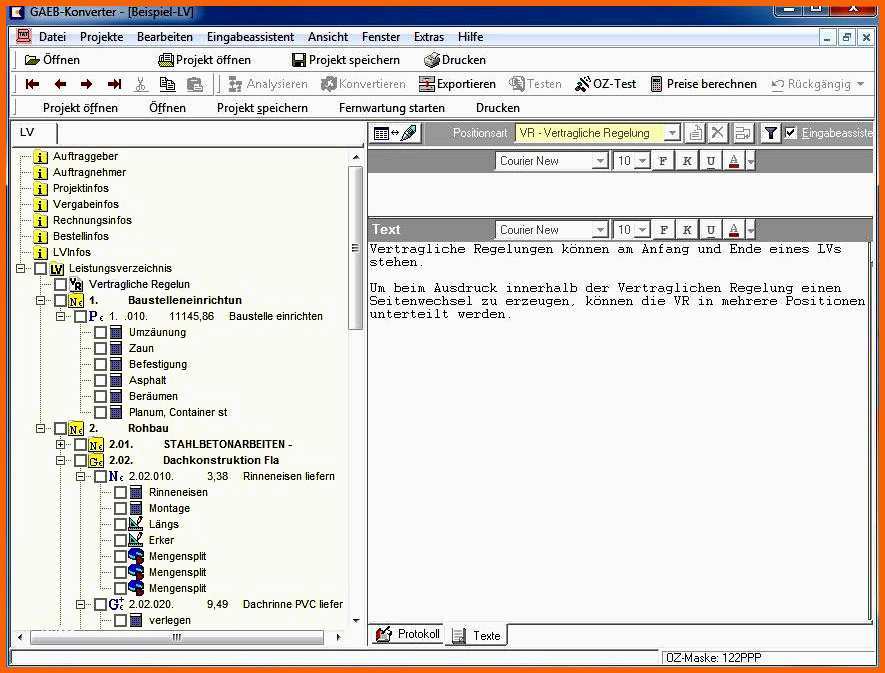Click Projekt öffnen text button in third row

[x=80, y=108]
